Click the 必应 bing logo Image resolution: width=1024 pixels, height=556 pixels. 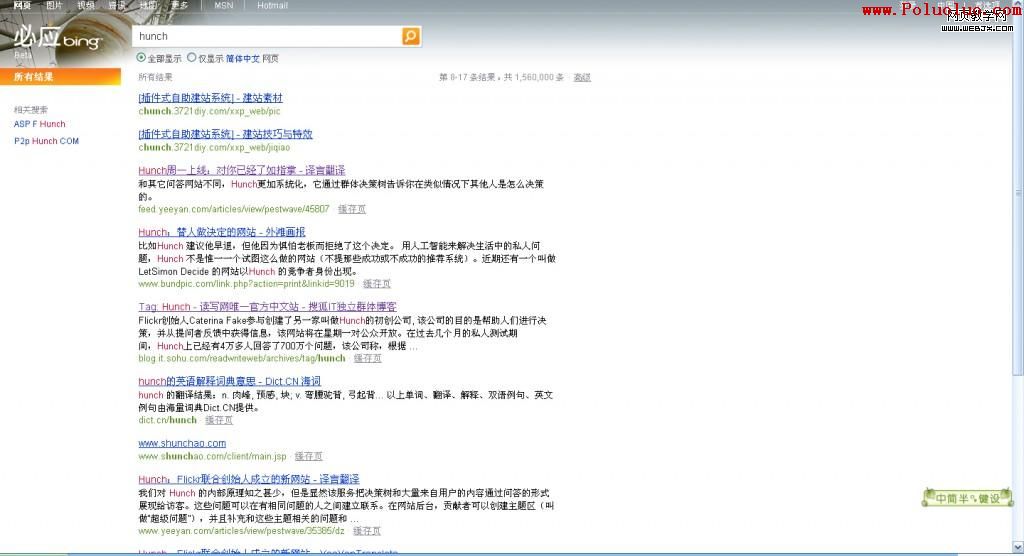click(57, 39)
